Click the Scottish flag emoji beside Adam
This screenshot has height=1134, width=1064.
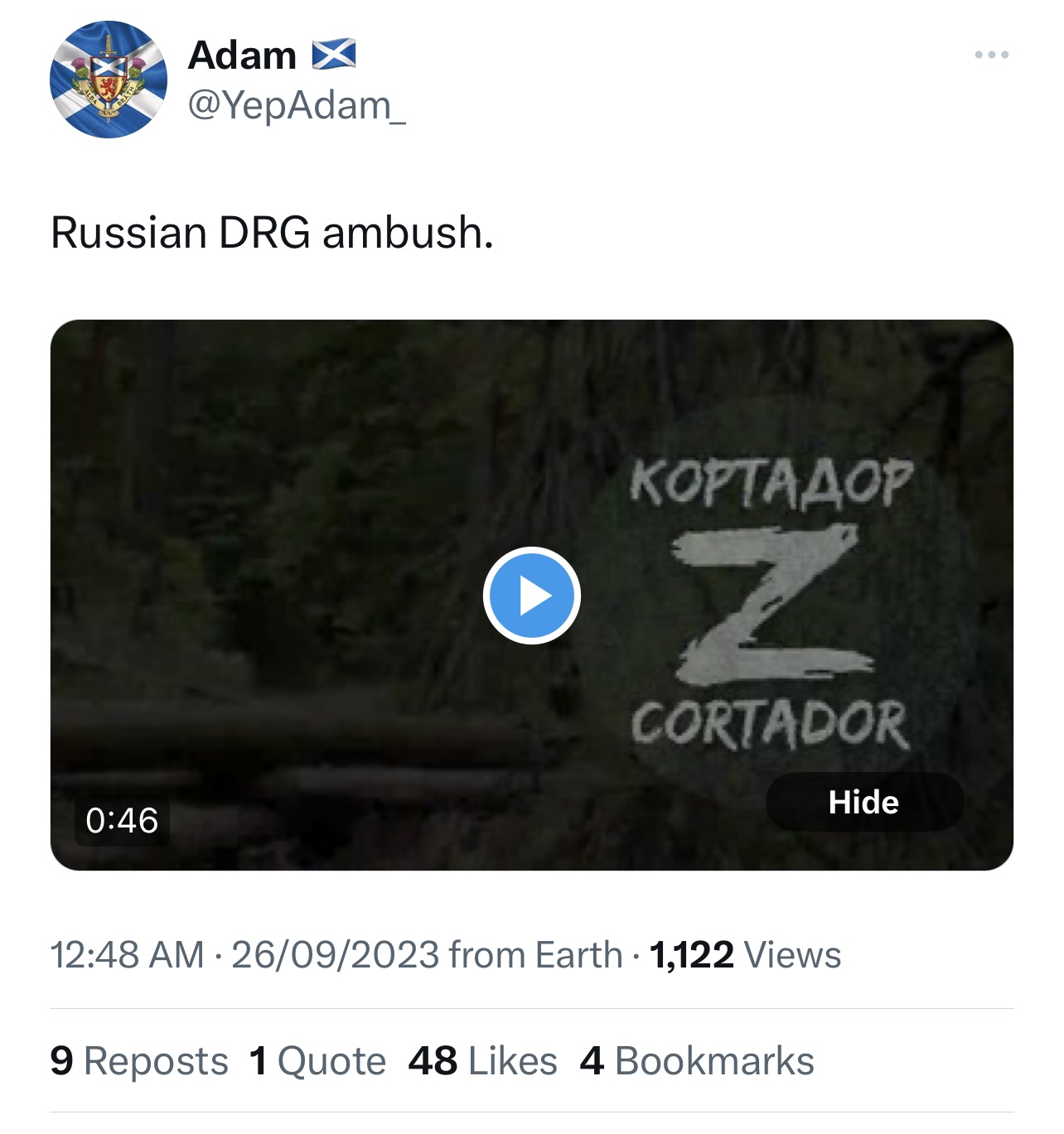[x=334, y=55]
